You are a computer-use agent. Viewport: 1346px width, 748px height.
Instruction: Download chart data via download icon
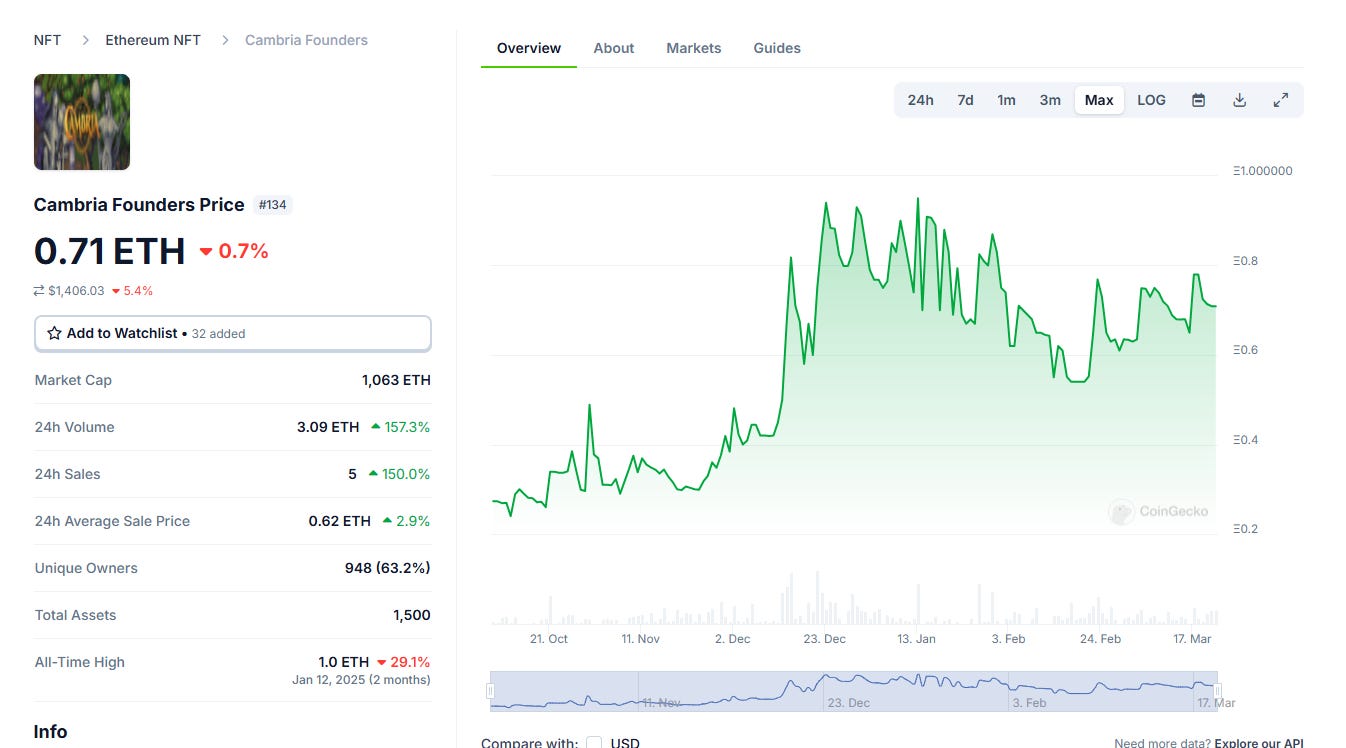pyautogui.click(x=1239, y=100)
